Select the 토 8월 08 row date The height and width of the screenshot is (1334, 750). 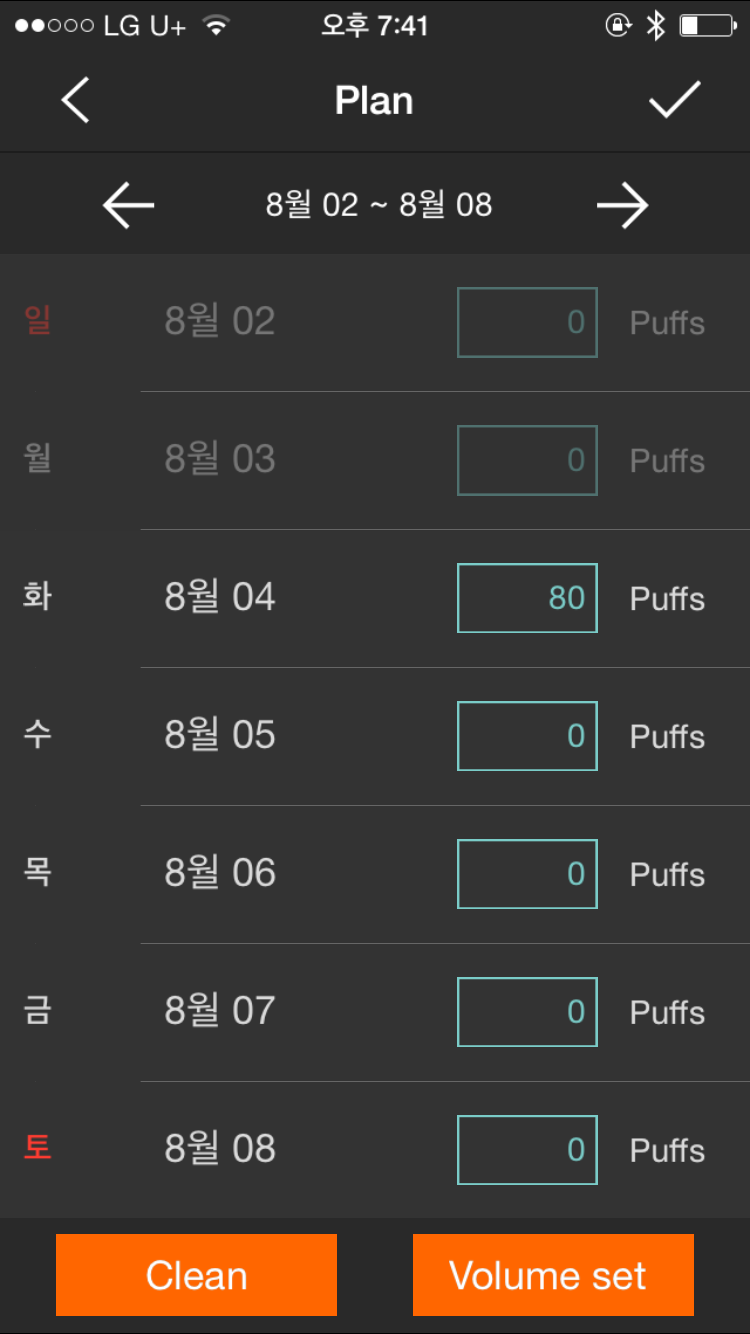(x=220, y=1150)
